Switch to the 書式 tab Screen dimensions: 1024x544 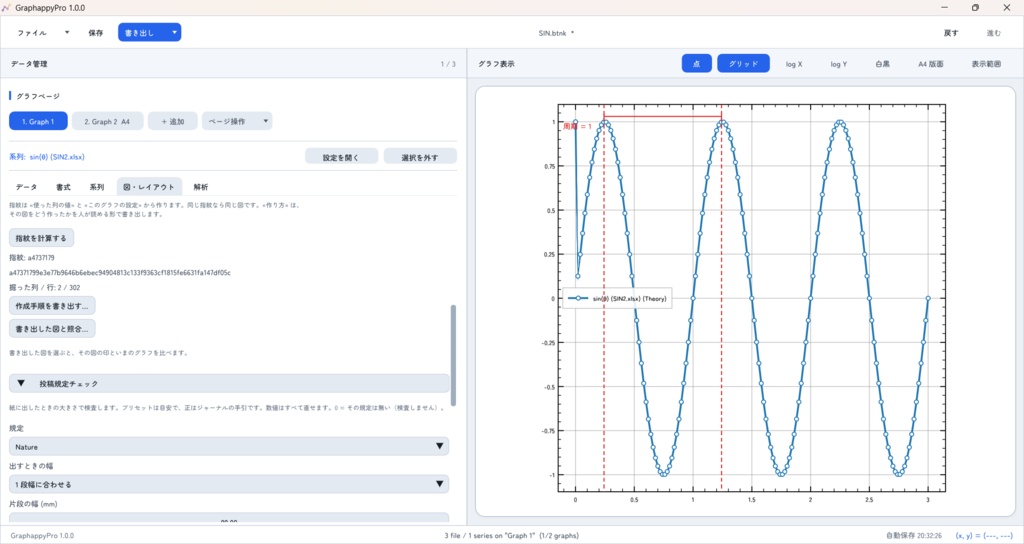coord(63,187)
